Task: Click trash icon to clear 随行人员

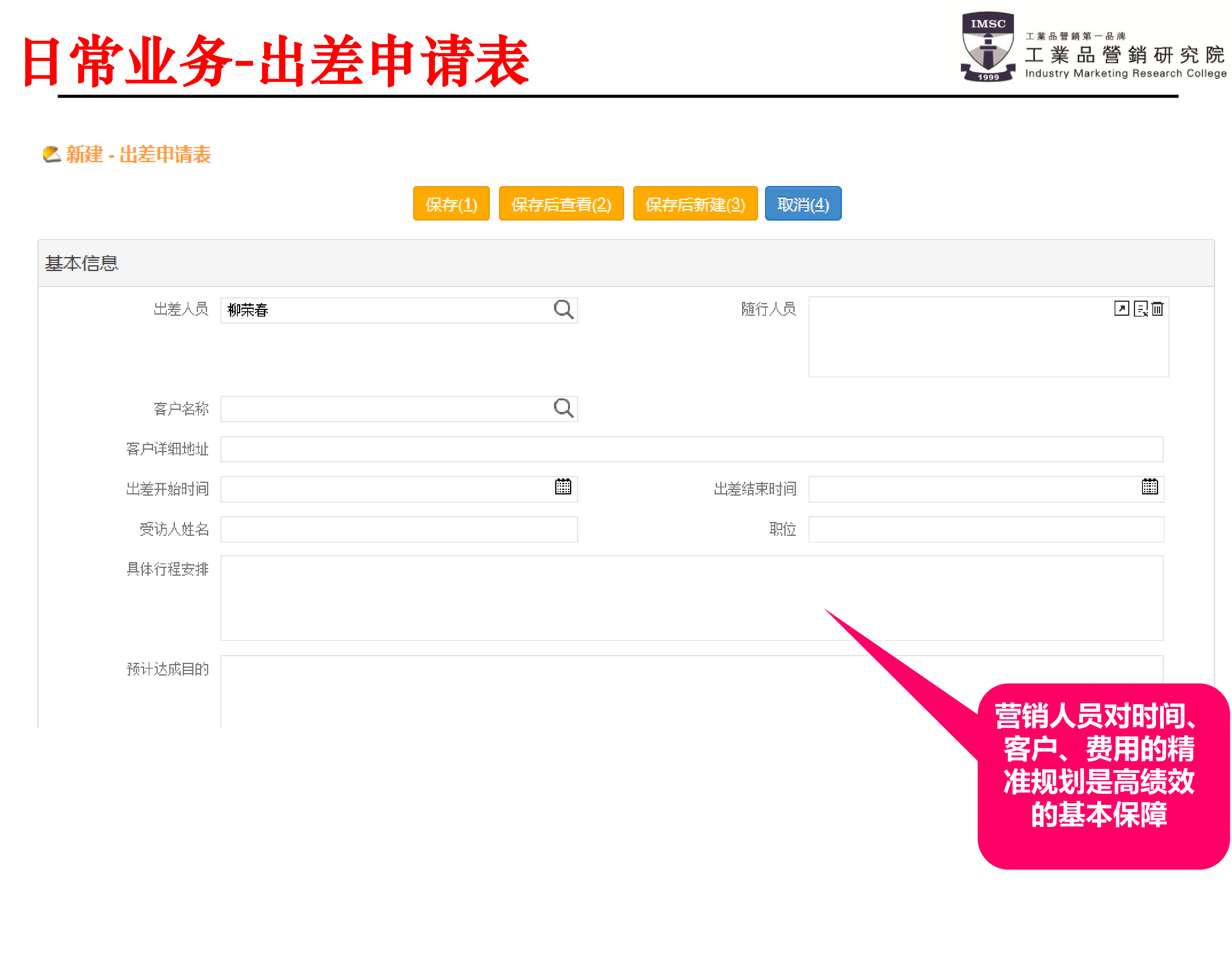Action: pyautogui.click(x=1158, y=308)
